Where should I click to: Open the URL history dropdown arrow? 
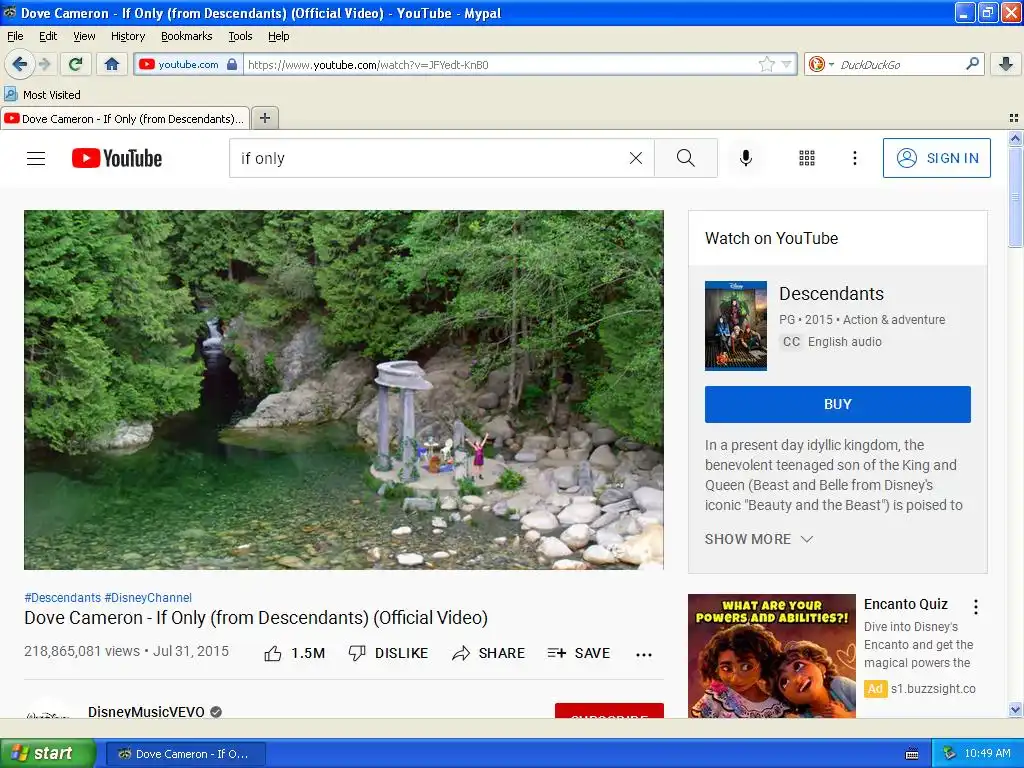coord(786,64)
